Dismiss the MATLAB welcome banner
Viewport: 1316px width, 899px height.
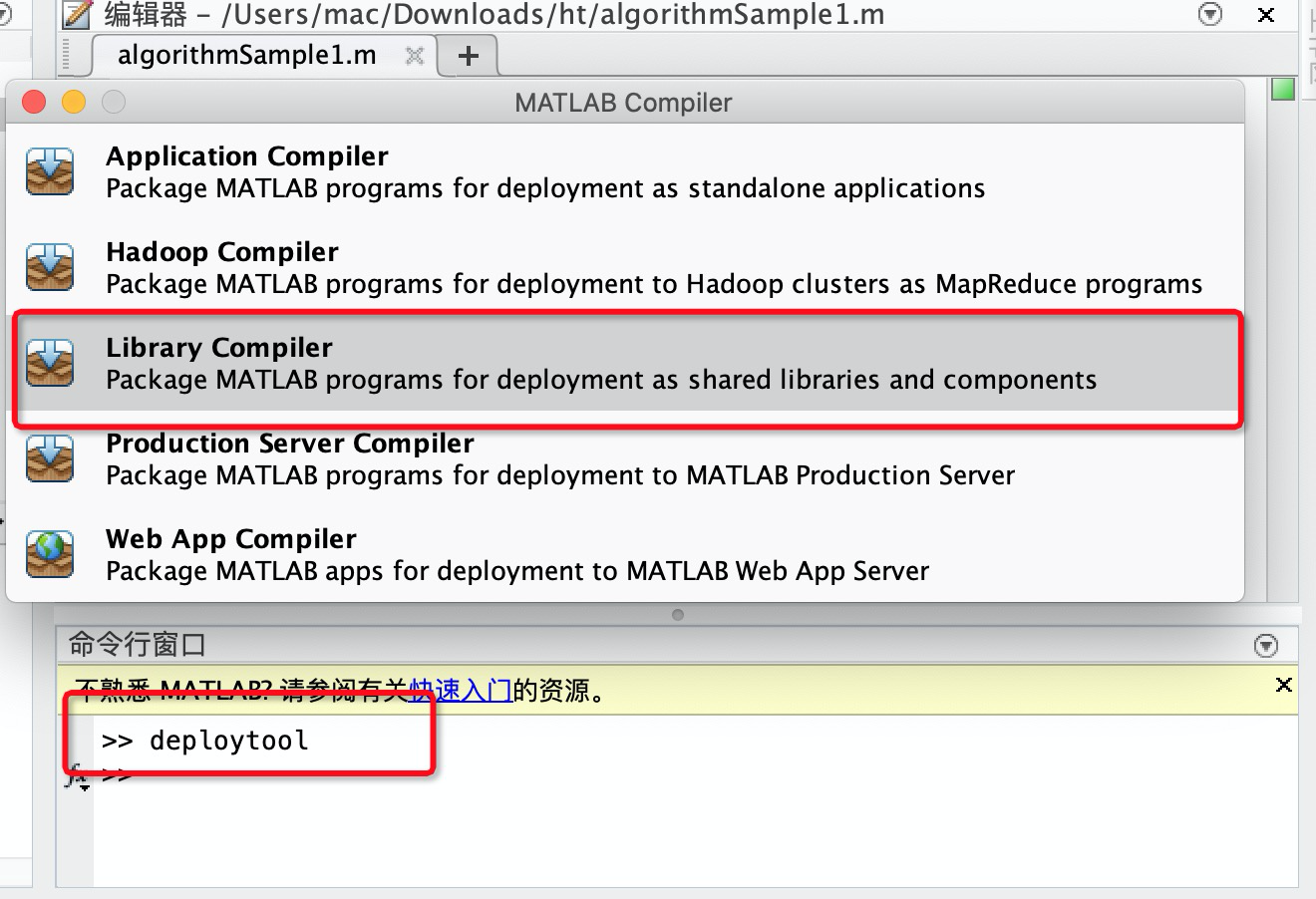pos(1284,685)
